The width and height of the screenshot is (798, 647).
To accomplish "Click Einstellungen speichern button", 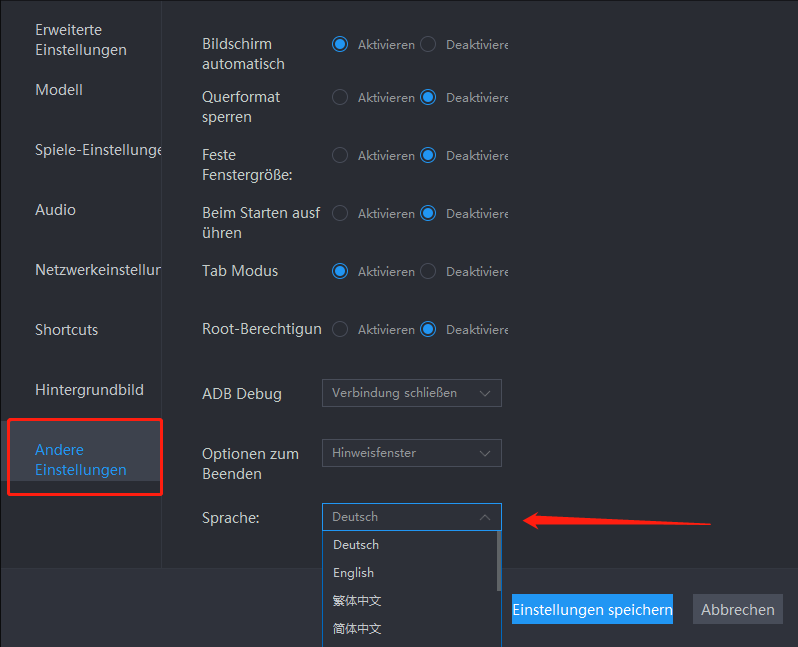I will (x=592, y=609).
